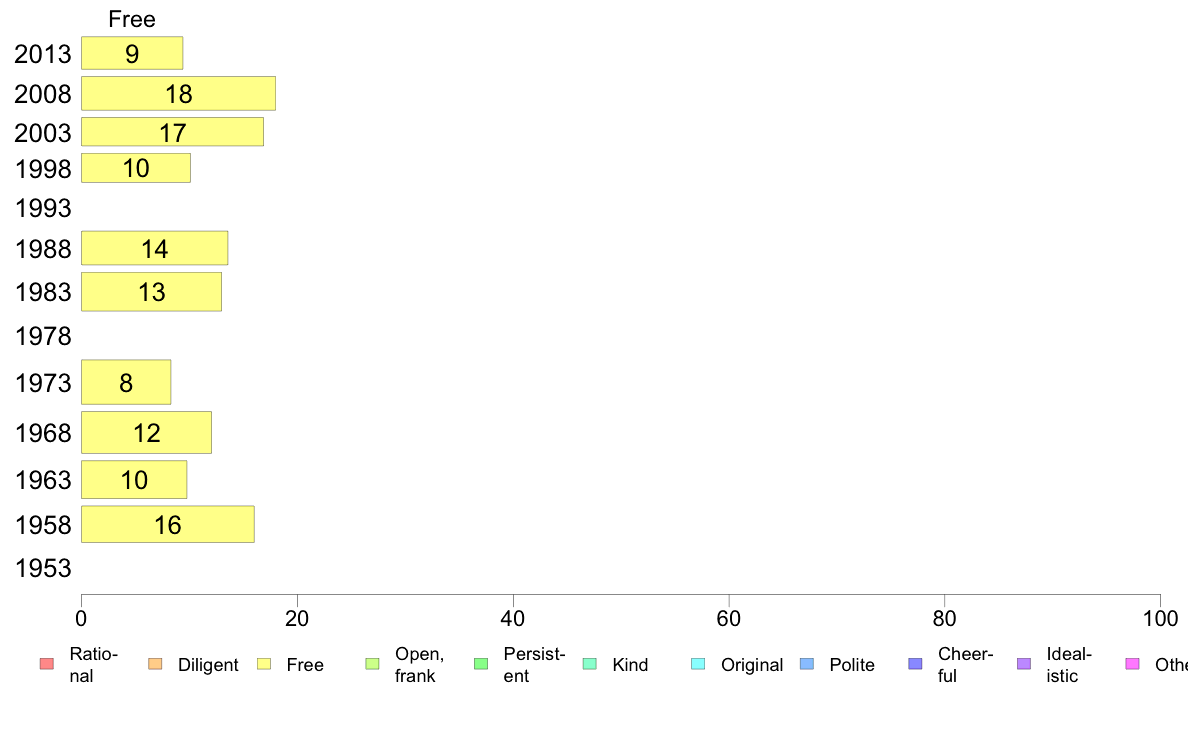The width and height of the screenshot is (1188, 736).
Task: Click the blue Polite legend swatch
Action: (x=807, y=664)
